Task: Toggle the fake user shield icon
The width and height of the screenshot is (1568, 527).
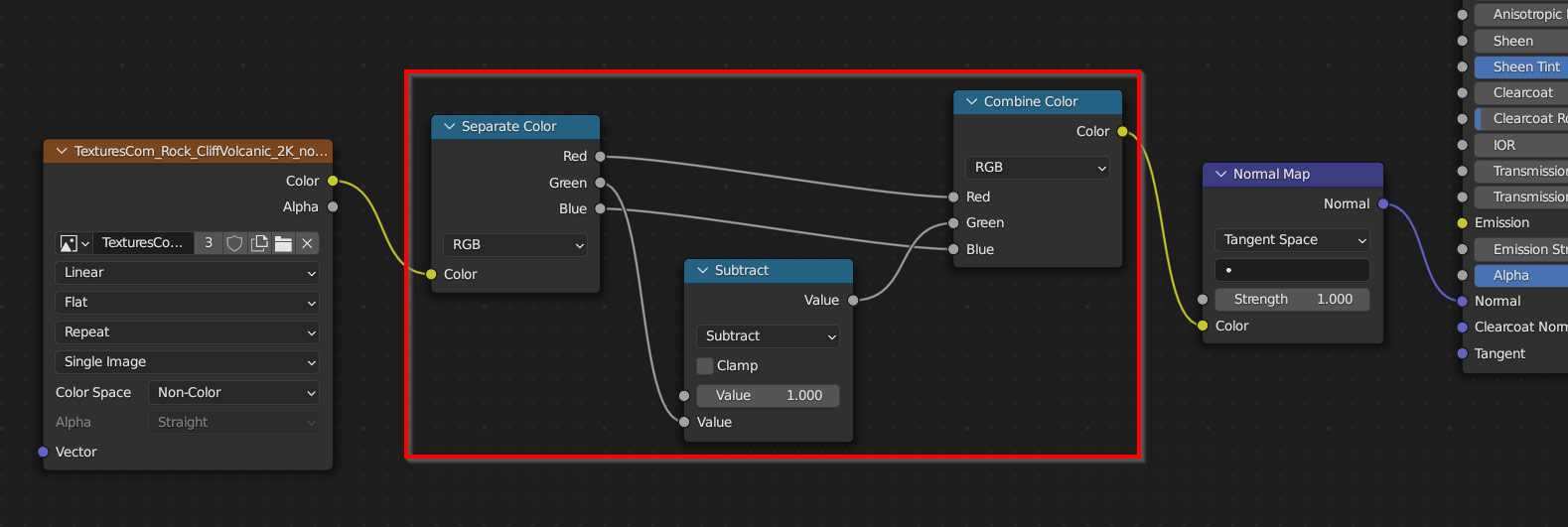Action: click(234, 243)
